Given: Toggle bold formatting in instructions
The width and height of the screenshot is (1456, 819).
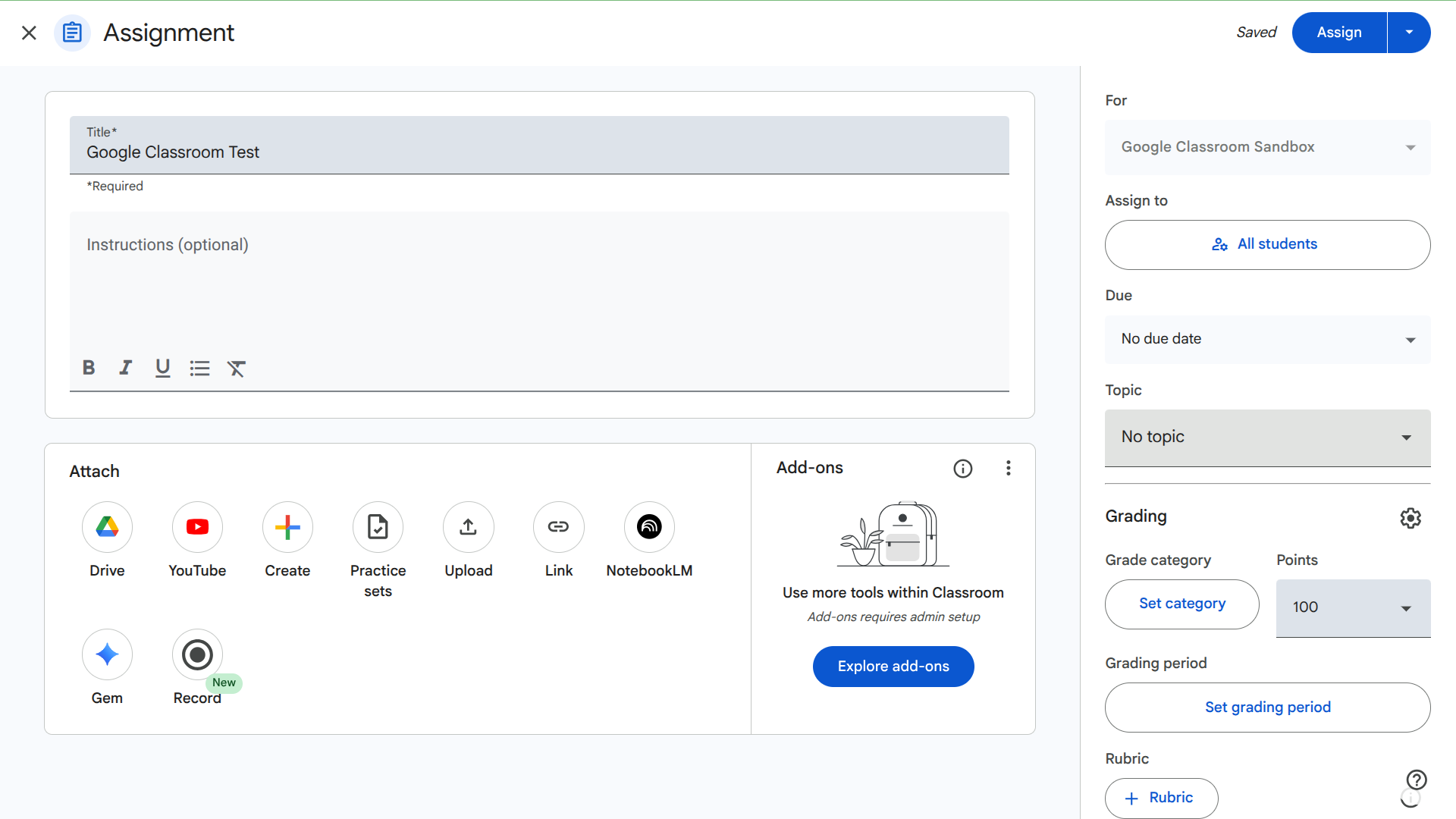Looking at the screenshot, I should coord(89,368).
